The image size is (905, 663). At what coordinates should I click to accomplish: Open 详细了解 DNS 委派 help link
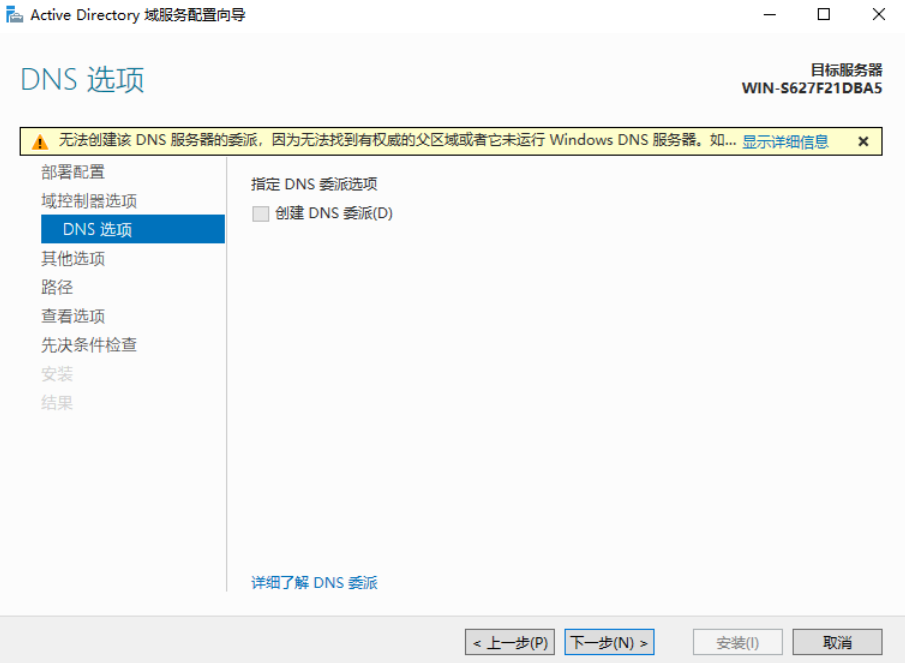[314, 583]
